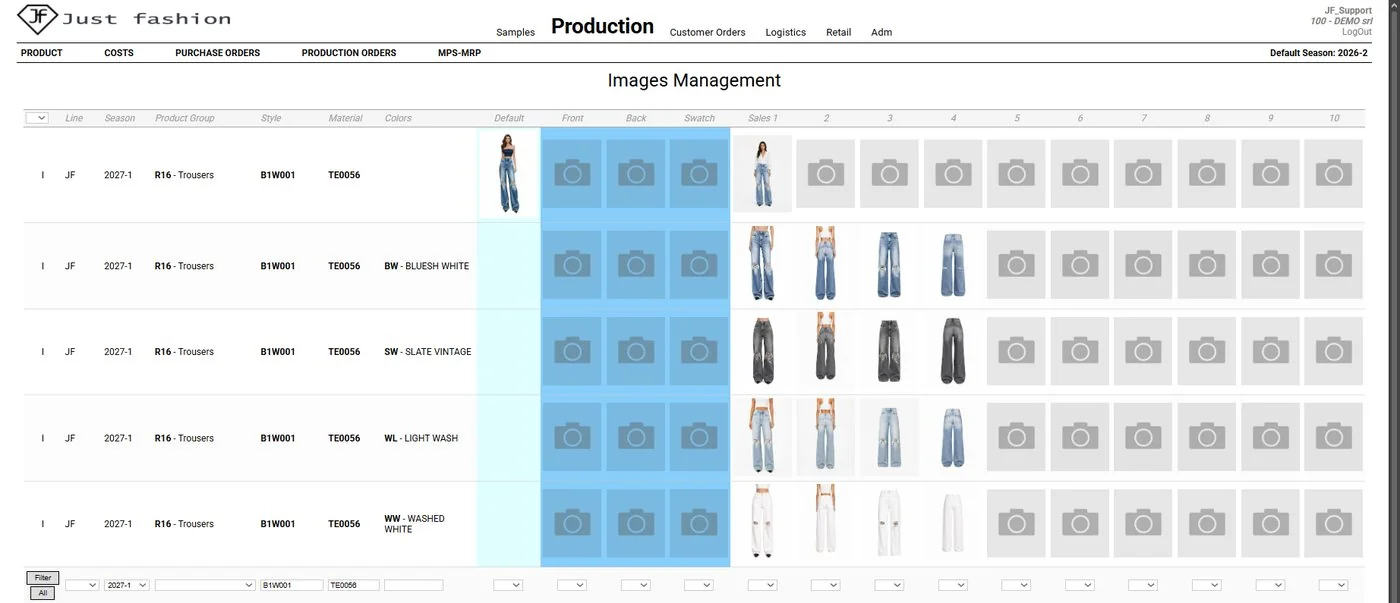Open the PRODUCT submenu

(x=42, y=53)
